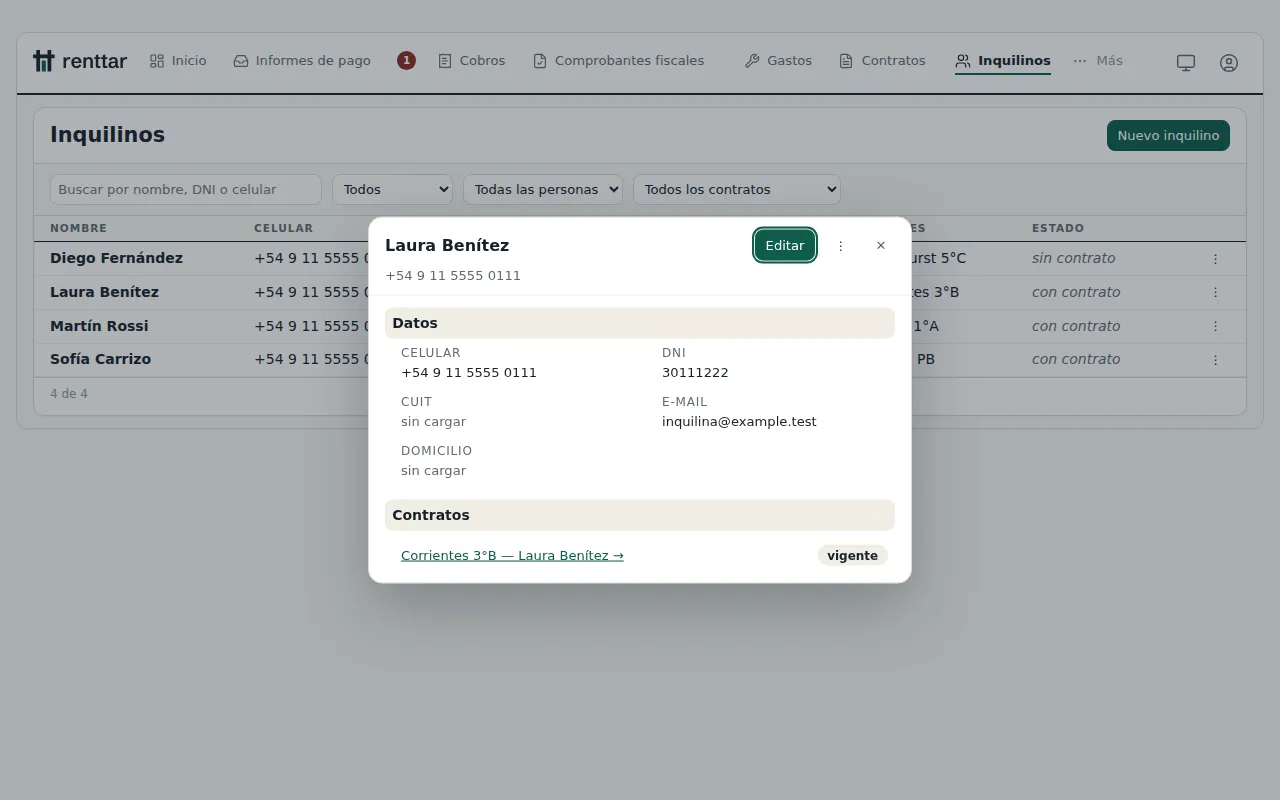Image resolution: width=1280 pixels, height=800 pixels.
Task: Open row options for Diego Fernández
Action: click(1215, 259)
